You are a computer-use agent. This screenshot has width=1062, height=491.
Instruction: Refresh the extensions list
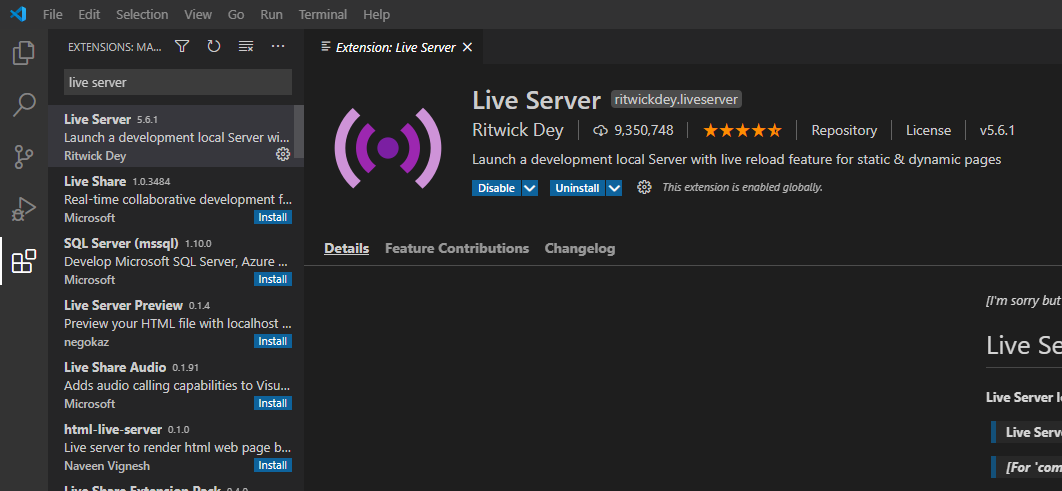(214, 46)
